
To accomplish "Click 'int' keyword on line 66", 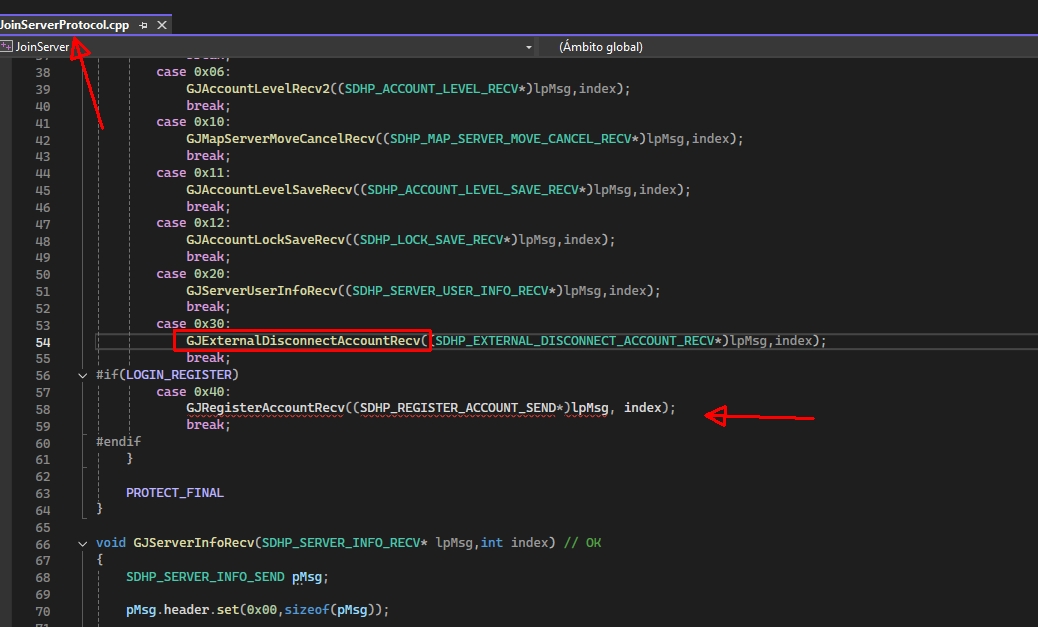I will [x=492, y=543].
